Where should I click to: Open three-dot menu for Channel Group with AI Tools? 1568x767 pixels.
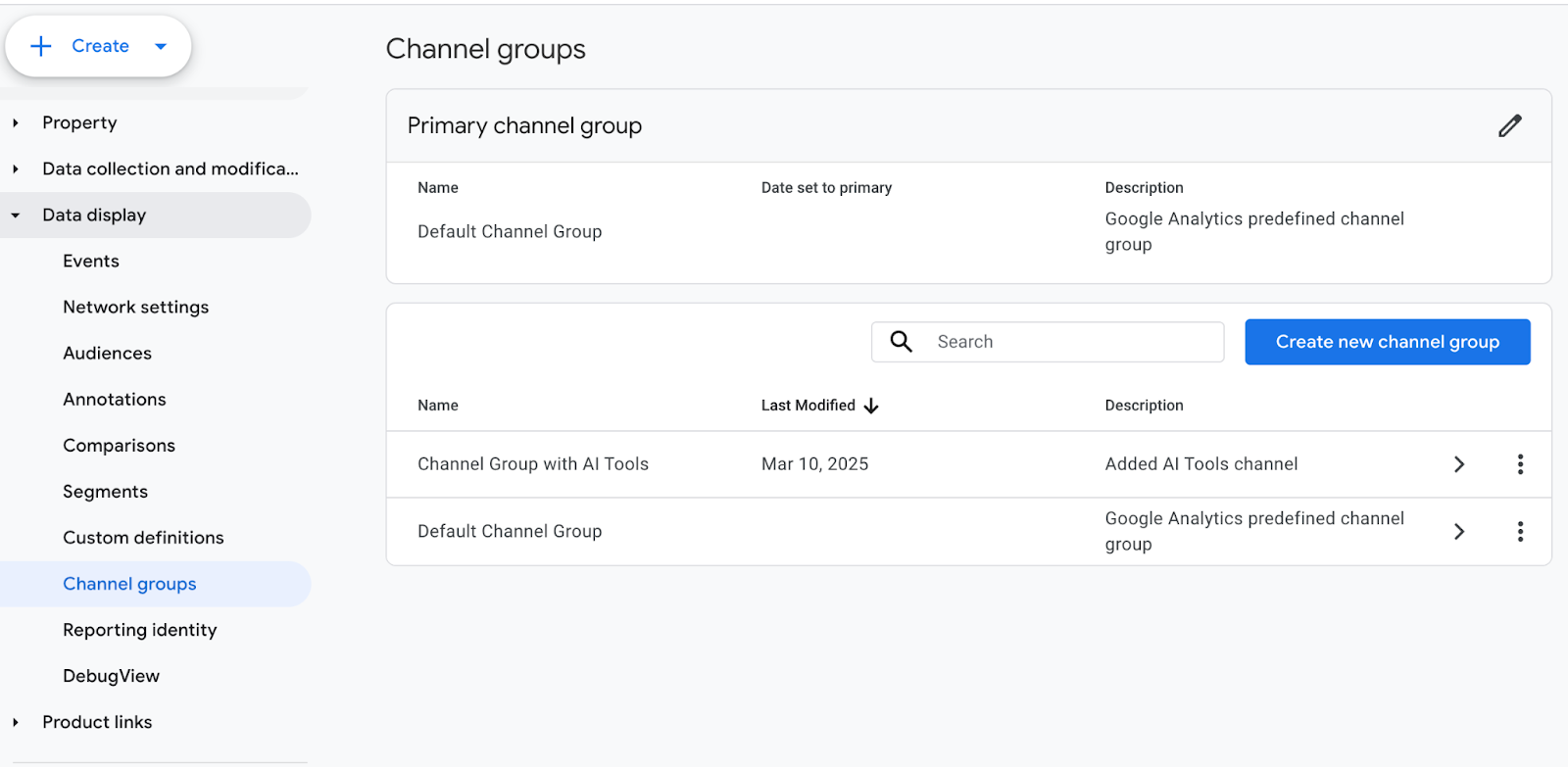click(x=1519, y=464)
